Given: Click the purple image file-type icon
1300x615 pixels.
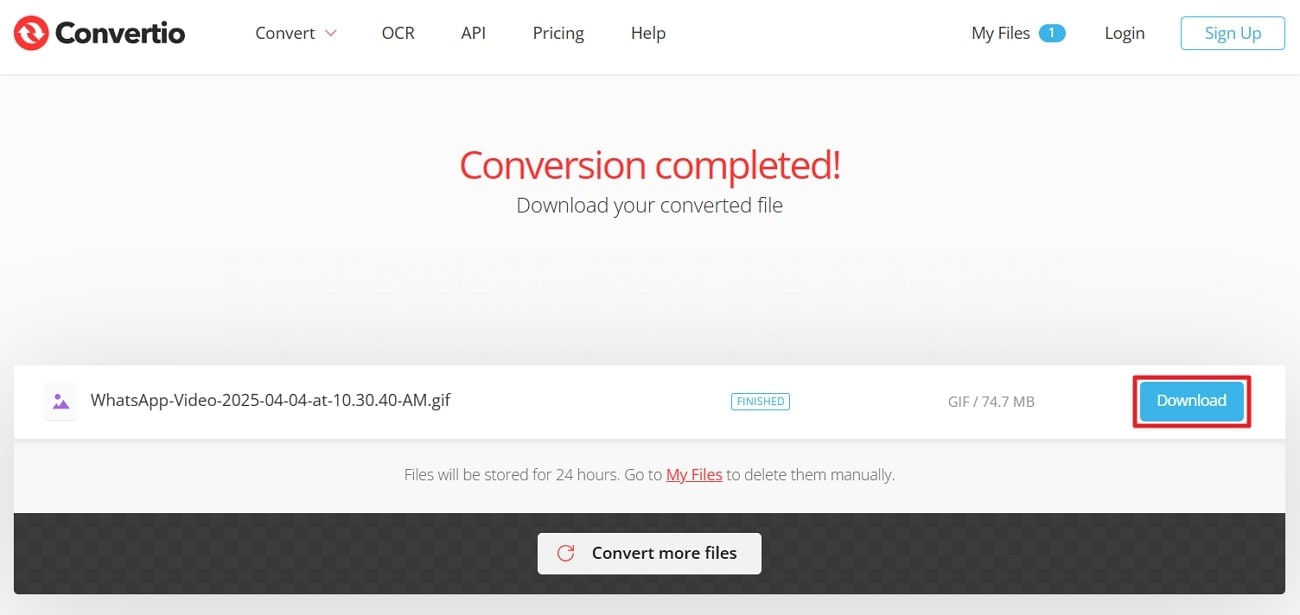Looking at the screenshot, I should [x=61, y=401].
